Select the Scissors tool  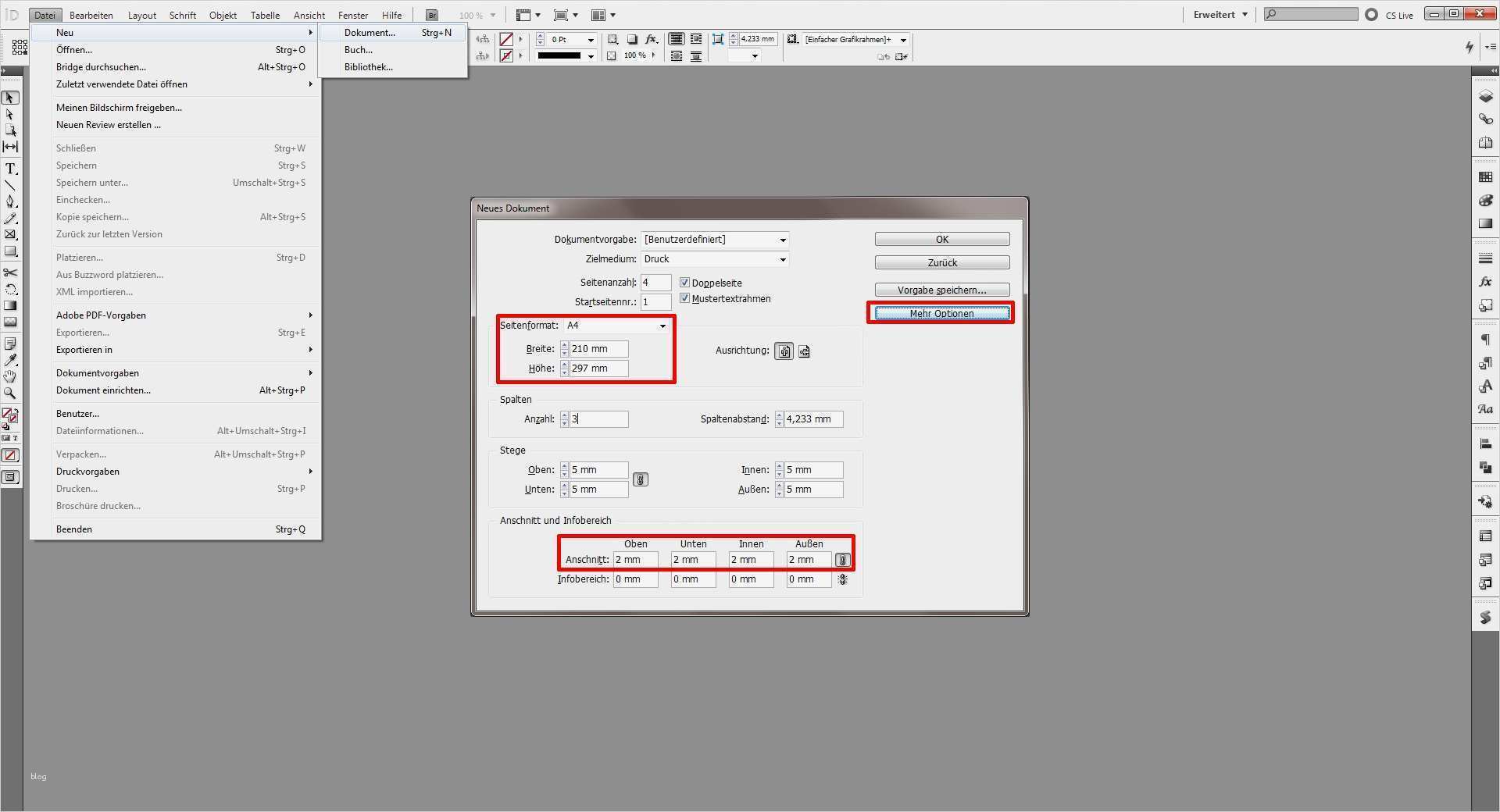[11, 272]
